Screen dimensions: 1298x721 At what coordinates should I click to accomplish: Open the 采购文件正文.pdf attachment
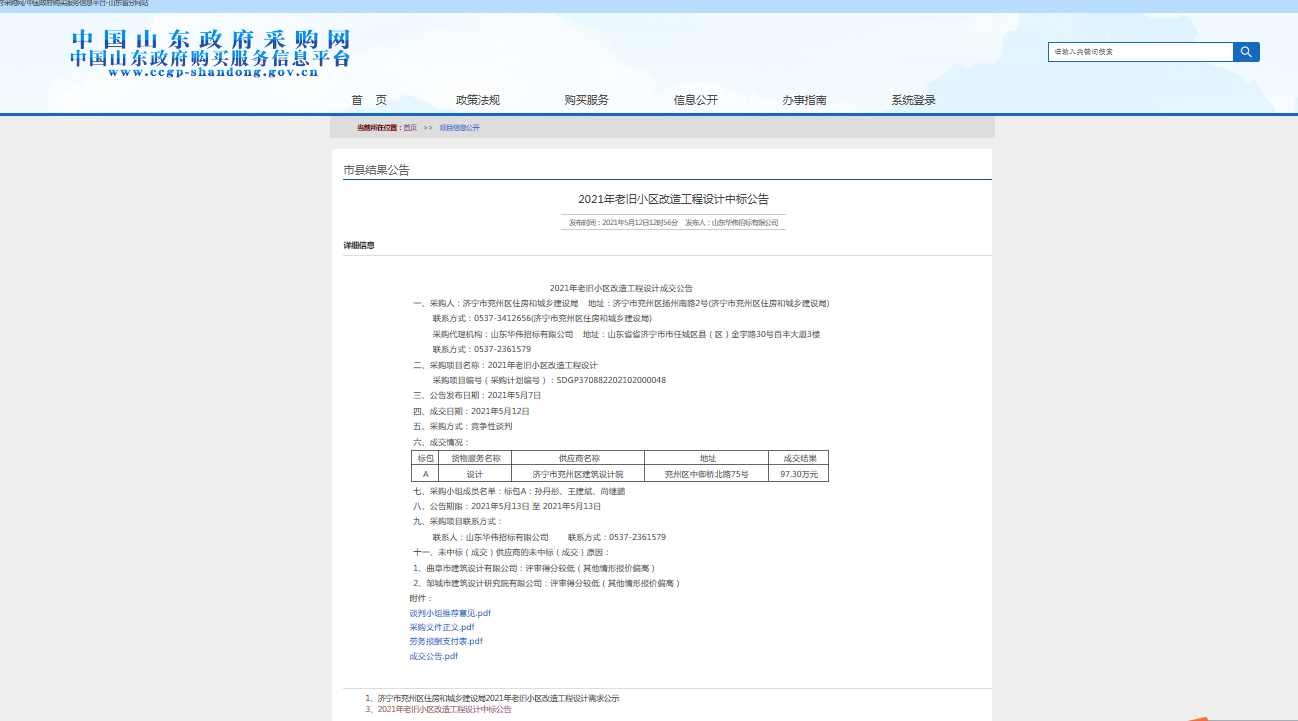coord(441,627)
